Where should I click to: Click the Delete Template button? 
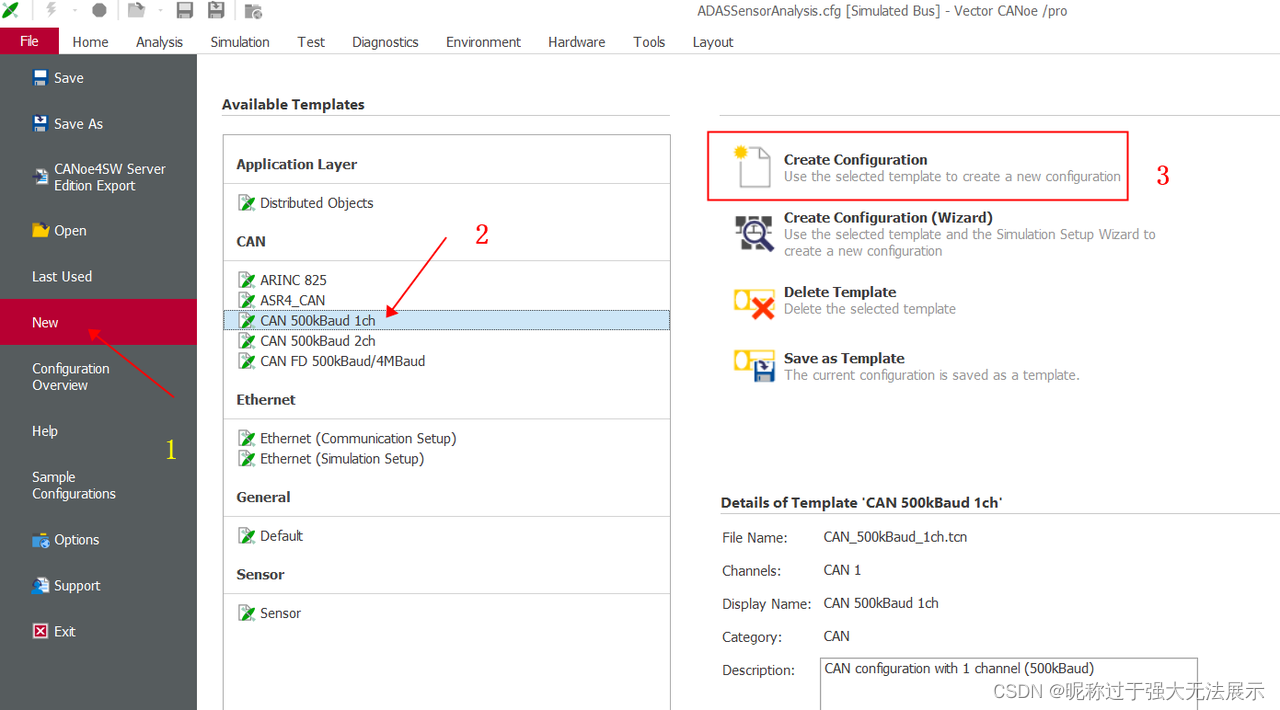click(x=845, y=300)
